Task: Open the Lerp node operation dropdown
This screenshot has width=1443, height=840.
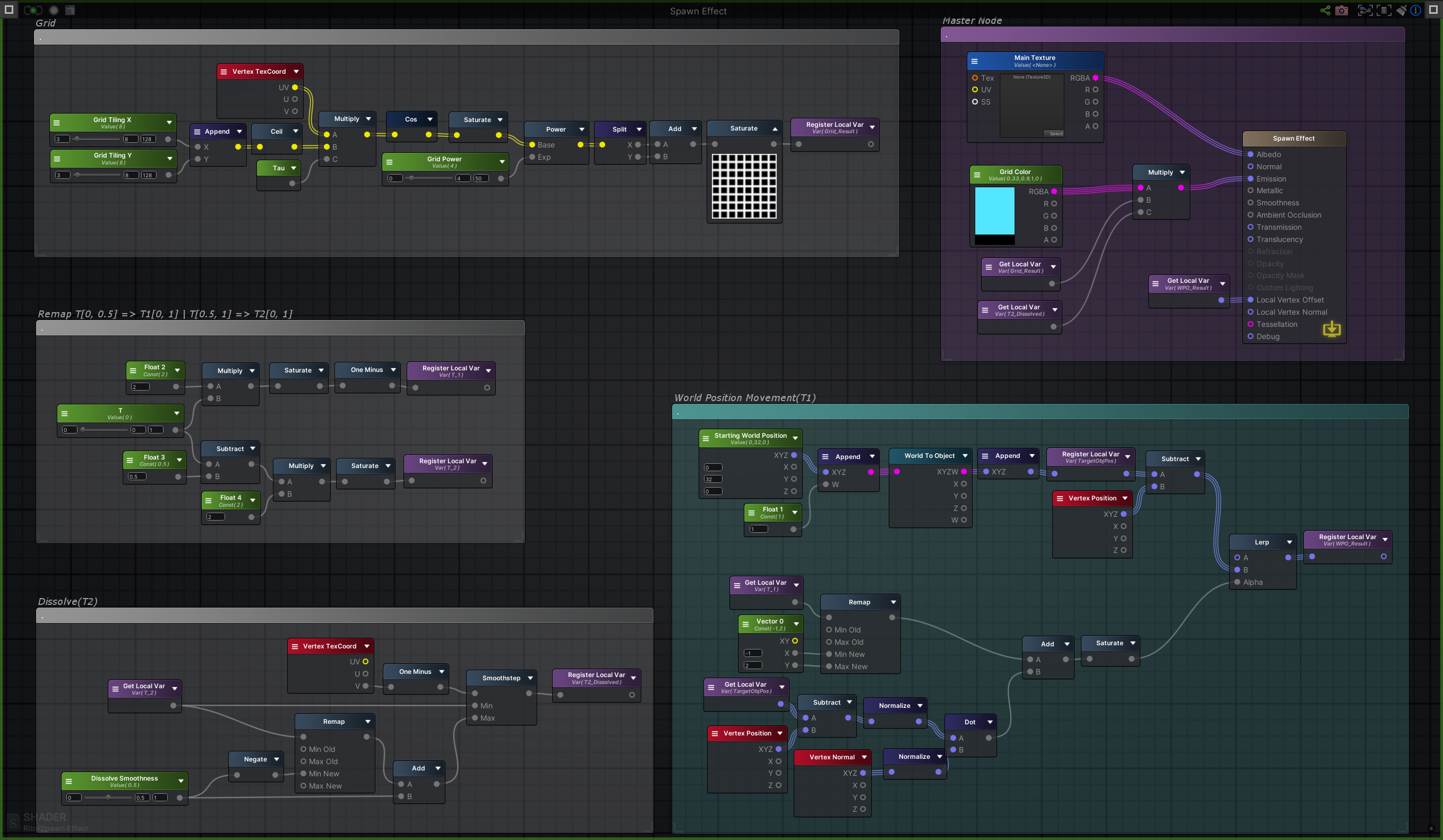Action: tap(1289, 542)
